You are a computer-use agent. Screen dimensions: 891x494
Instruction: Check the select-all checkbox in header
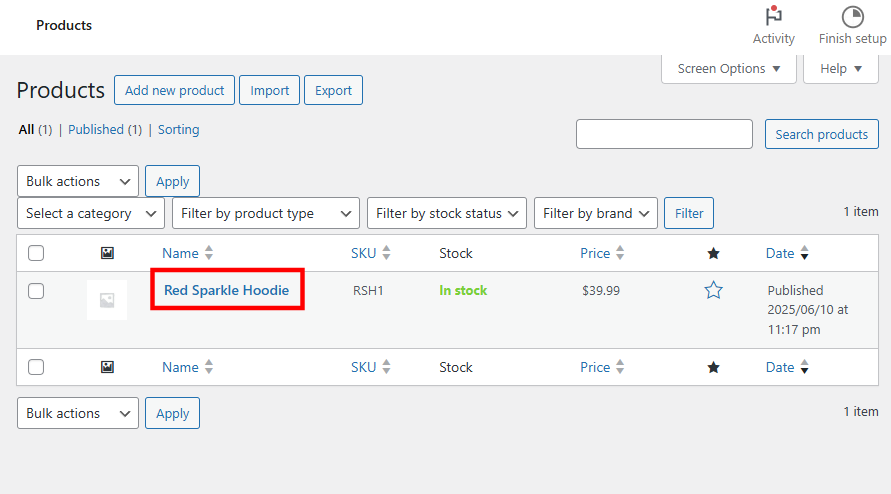coord(36,254)
